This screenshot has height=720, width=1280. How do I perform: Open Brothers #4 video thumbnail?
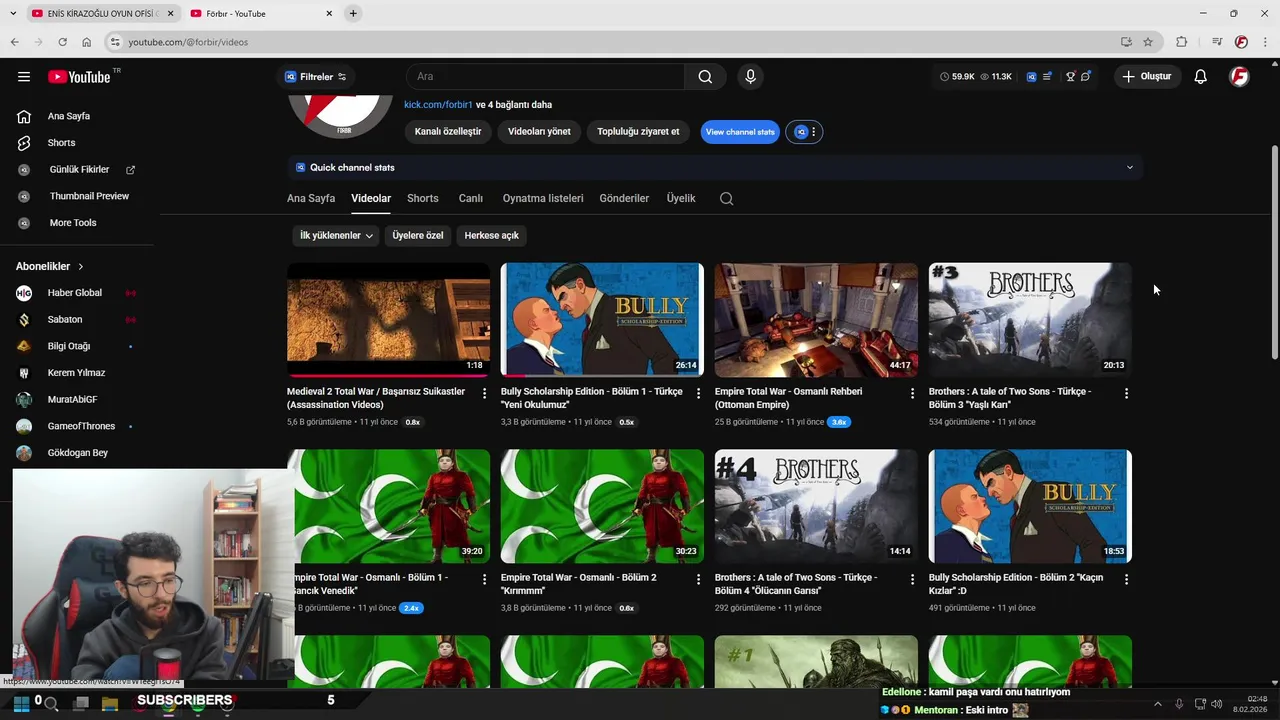click(816, 506)
